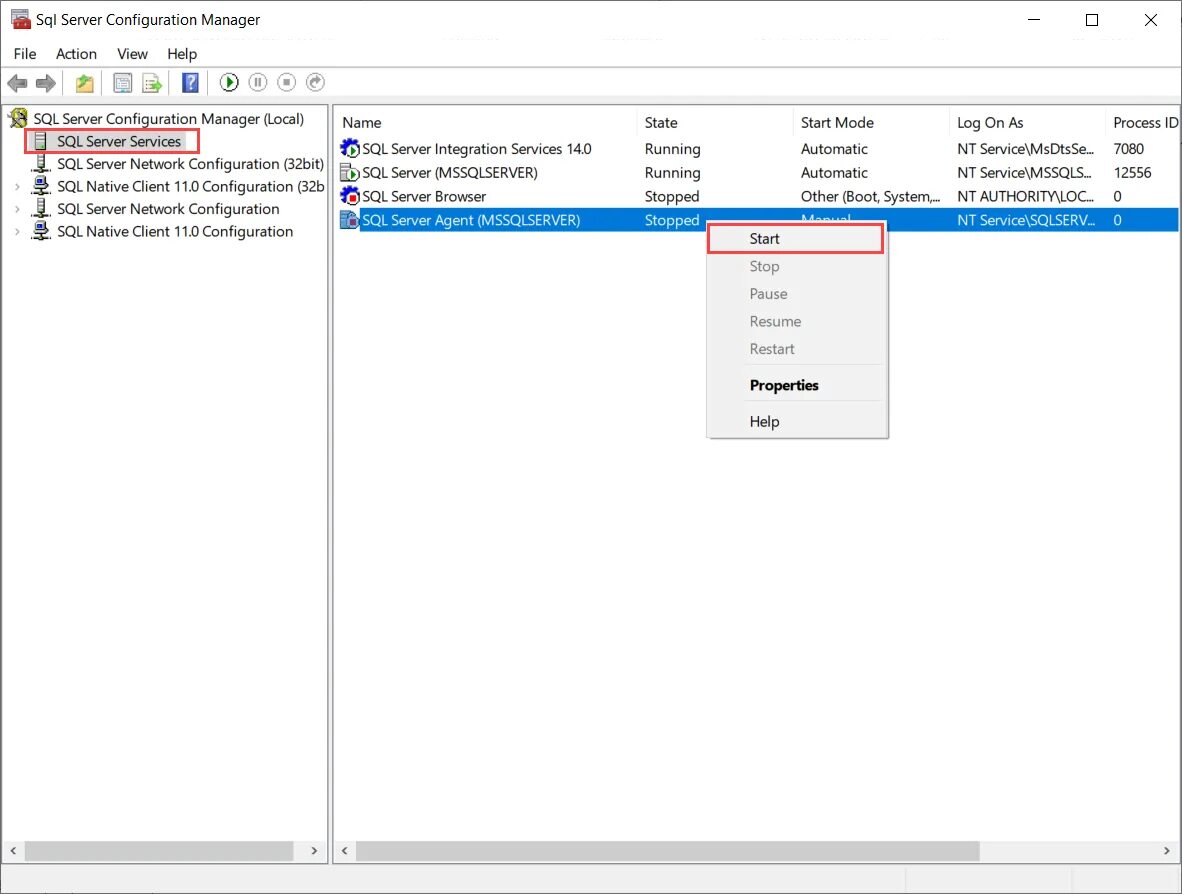Select SQL Server Network Configuration tree item
This screenshot has width=1182, height=894.
pyautogui.click(x=168, y=209)
